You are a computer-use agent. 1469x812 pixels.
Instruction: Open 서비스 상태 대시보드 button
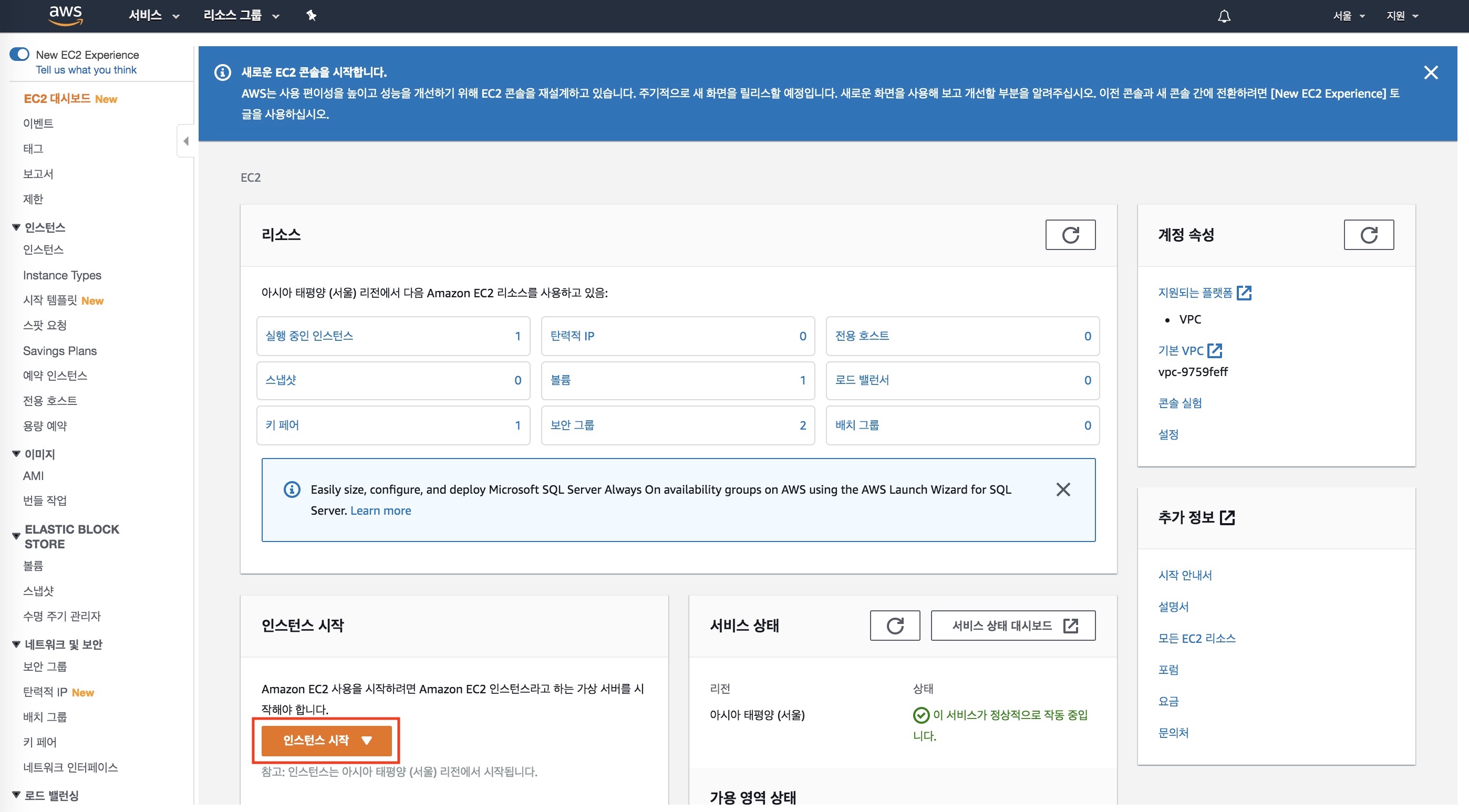pyautogui.click(x=1013, y=626)
